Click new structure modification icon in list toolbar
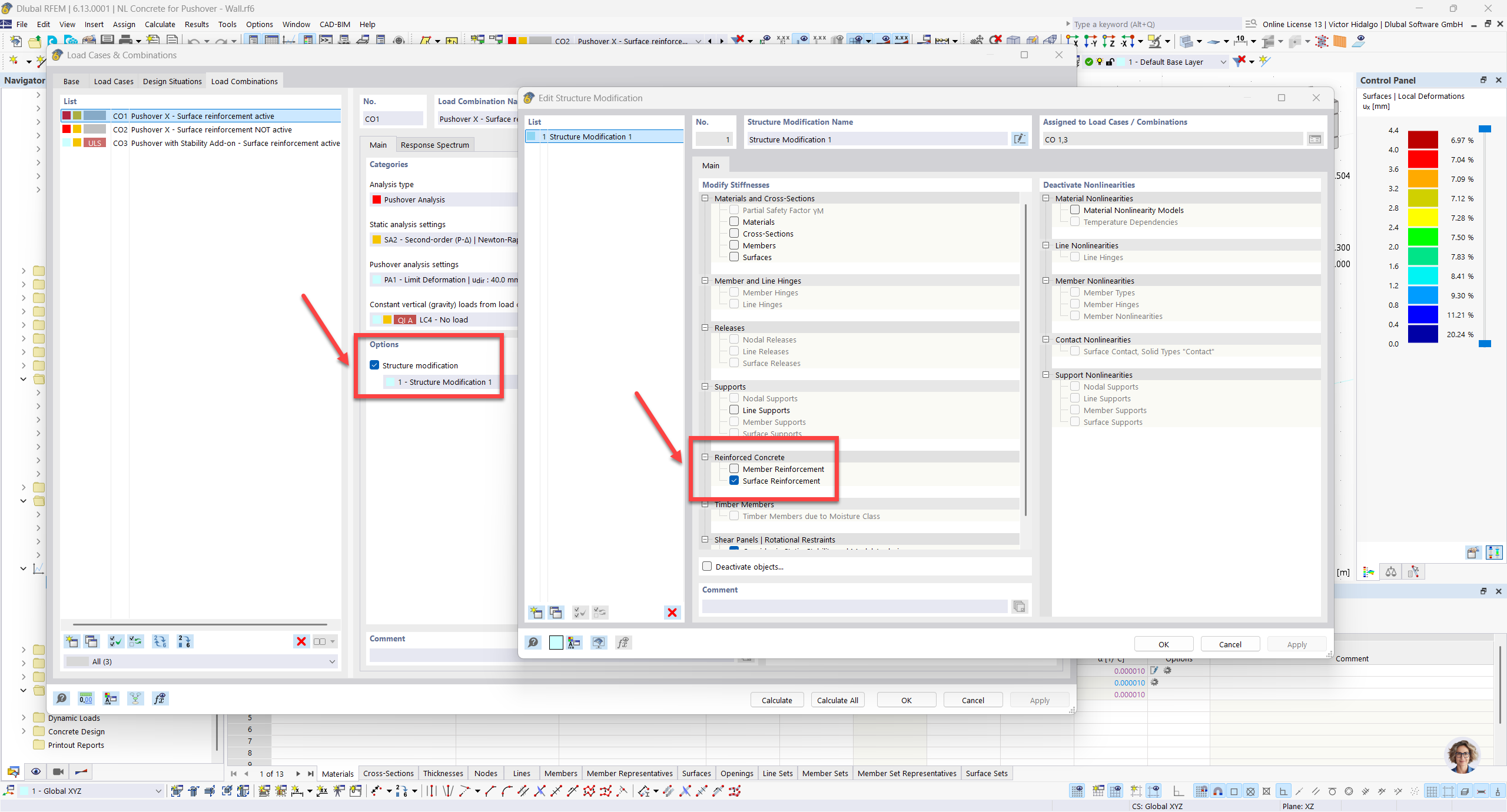This screenshot has height=812, width=1507. coord(536,613)
